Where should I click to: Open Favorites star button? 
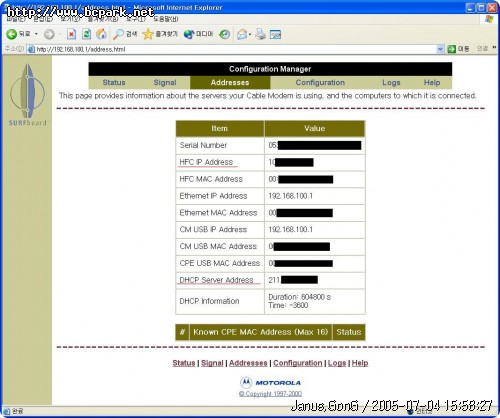point(160,34)
